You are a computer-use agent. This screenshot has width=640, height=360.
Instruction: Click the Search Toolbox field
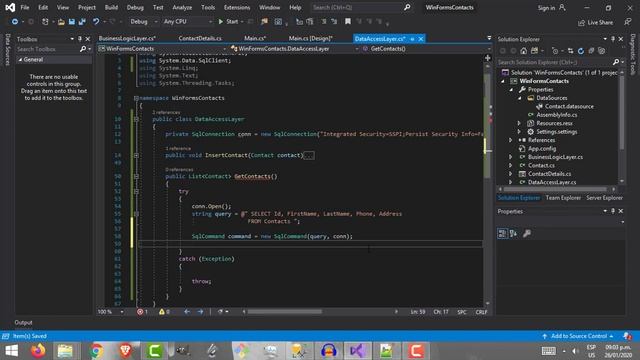pos(47,49)
